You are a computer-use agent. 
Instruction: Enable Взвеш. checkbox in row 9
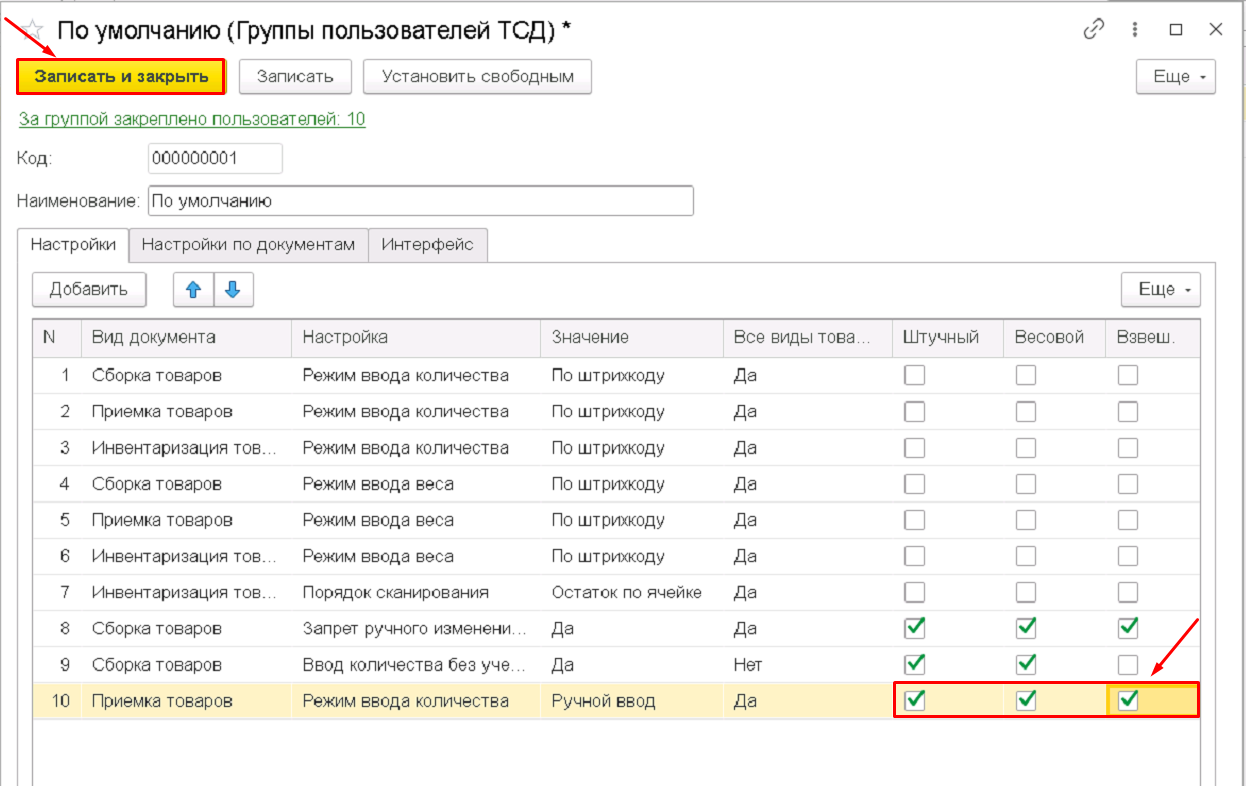click(1128, 664)
